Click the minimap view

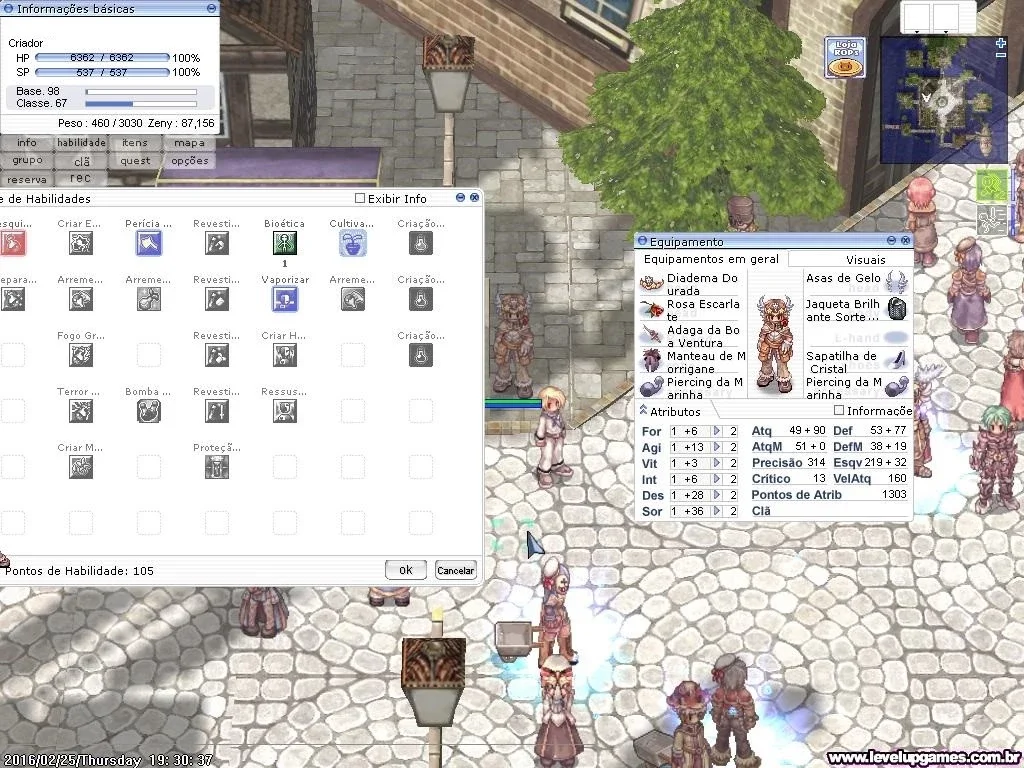[943, 100]
